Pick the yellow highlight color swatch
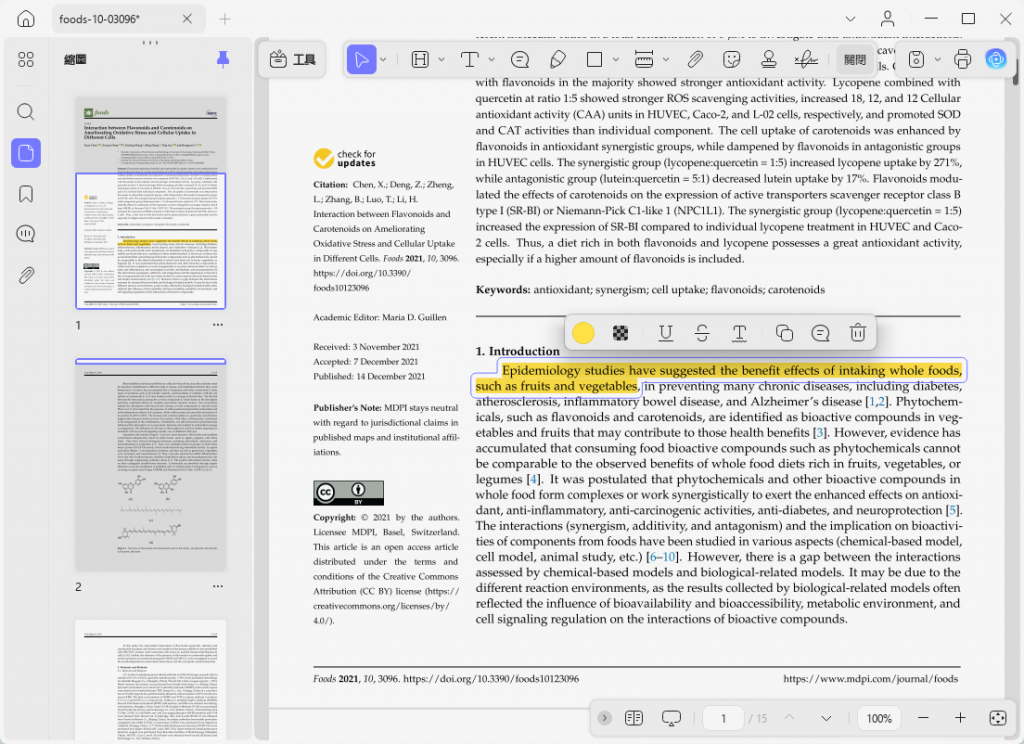 click(x=583, y=332)
